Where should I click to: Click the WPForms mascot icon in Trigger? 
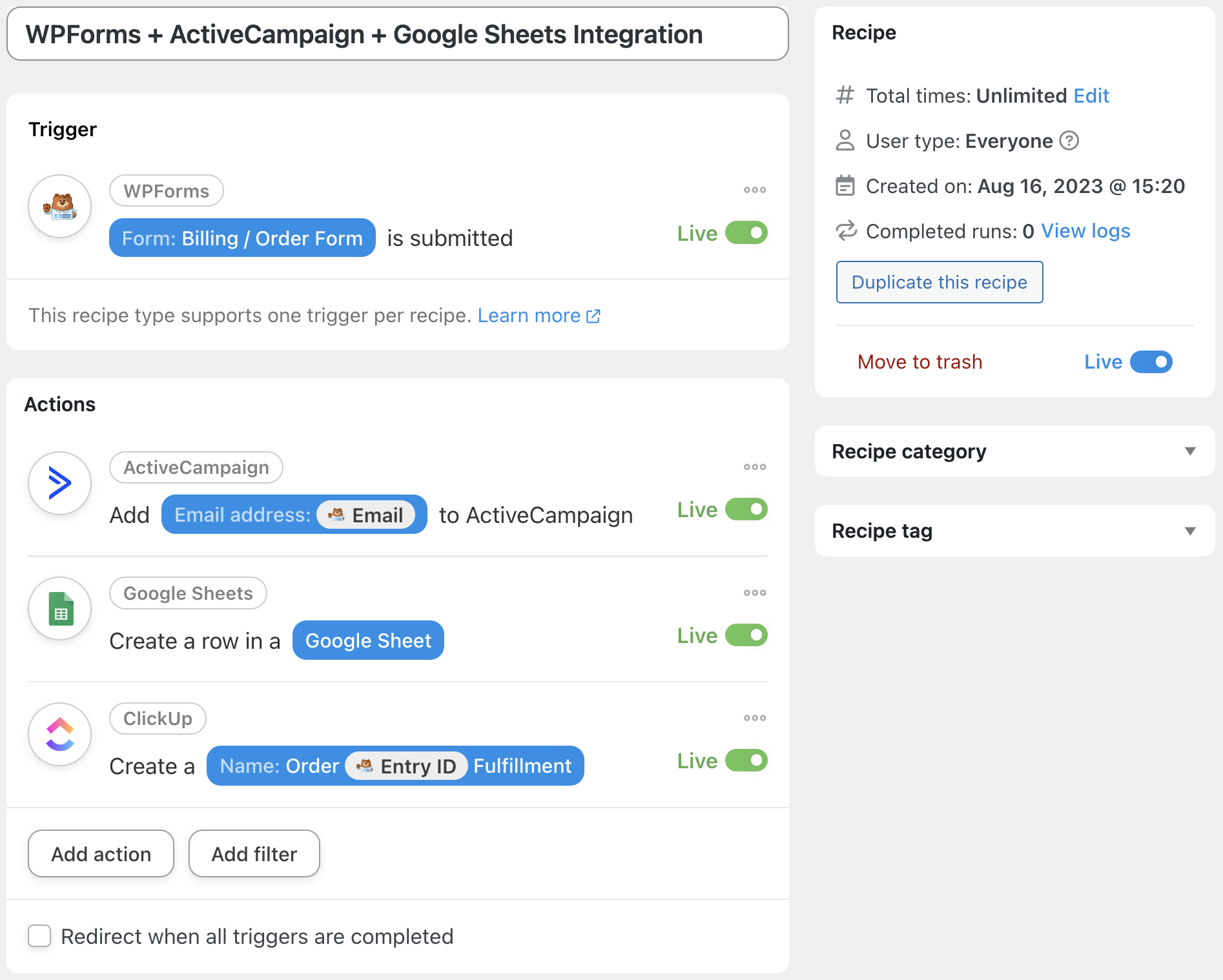coord(60,207)
